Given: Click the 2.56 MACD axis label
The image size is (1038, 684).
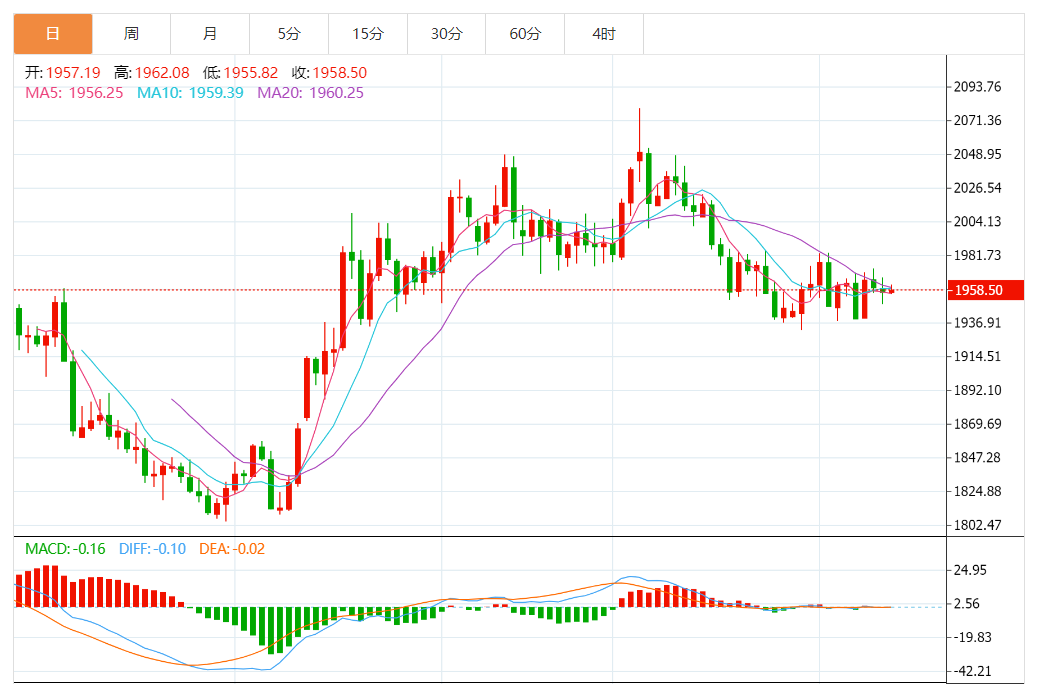Looking at the screenshot, I should (967, 604).
